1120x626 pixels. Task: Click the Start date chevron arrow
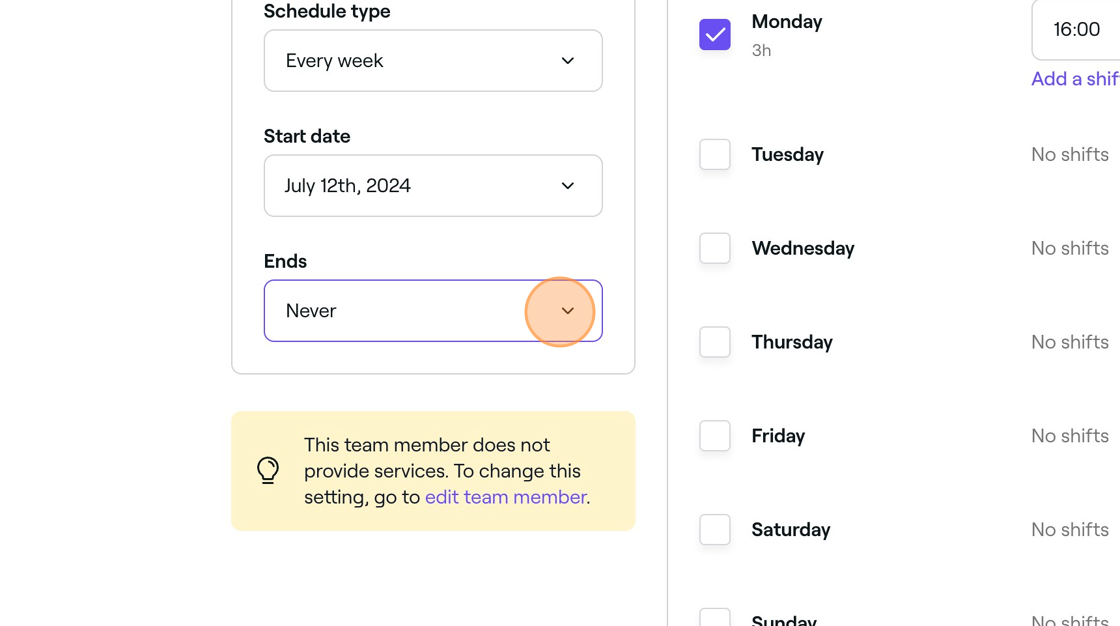coord(568,186)
